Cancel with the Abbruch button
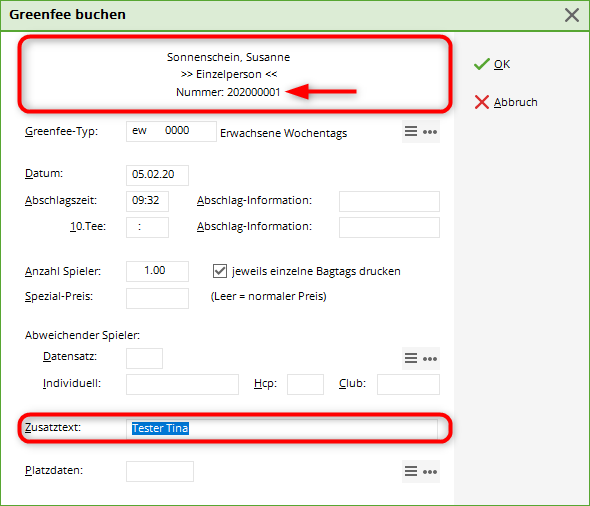590x506 pixels. [506, 102]
